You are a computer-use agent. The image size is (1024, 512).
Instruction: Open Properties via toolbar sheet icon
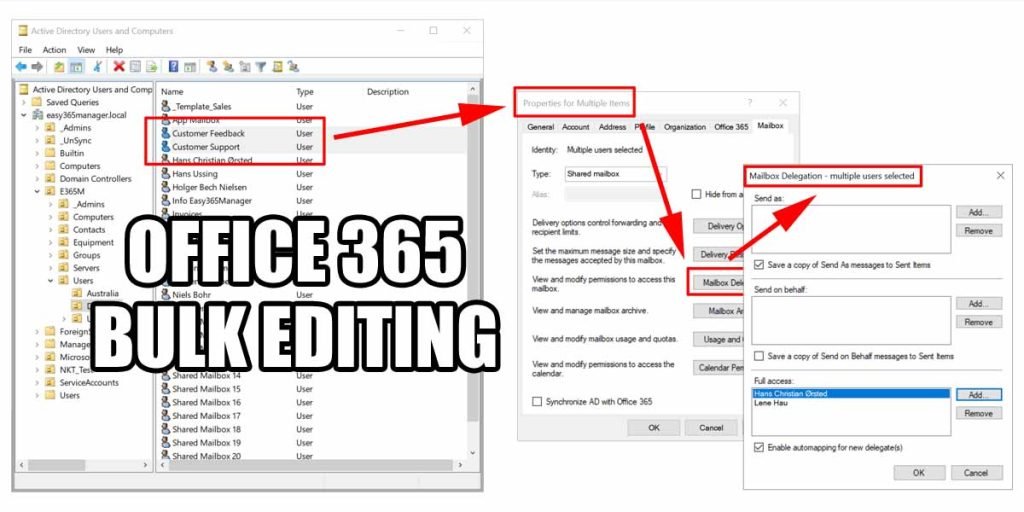pyautogui.click(x=135, y=67)
